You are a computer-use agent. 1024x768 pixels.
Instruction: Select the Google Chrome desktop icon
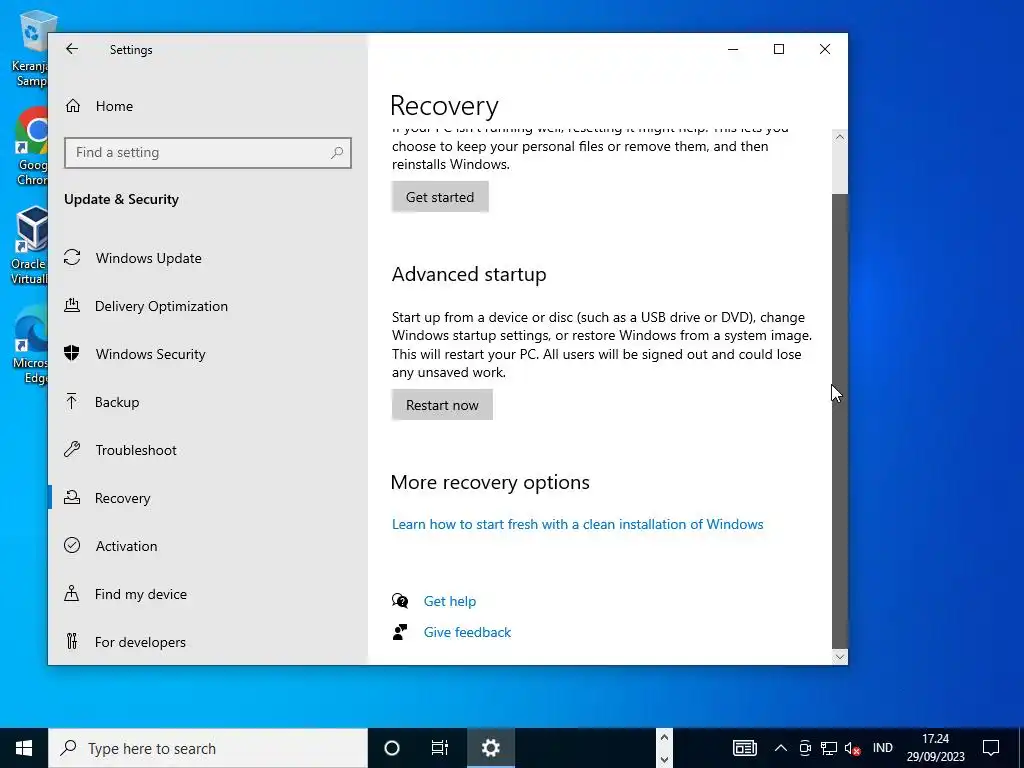pos(31,147)
